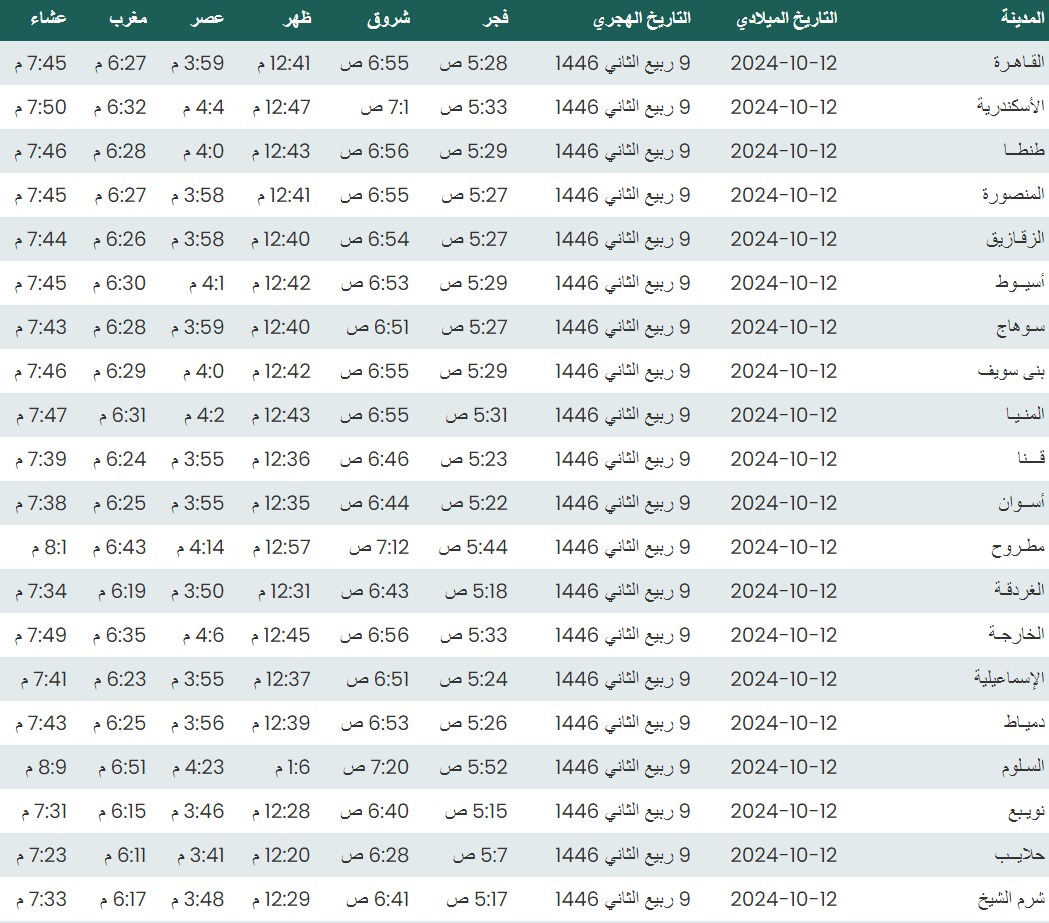Open the القاهرة city row name
1049x923 pixels.
click(1018, 63)
